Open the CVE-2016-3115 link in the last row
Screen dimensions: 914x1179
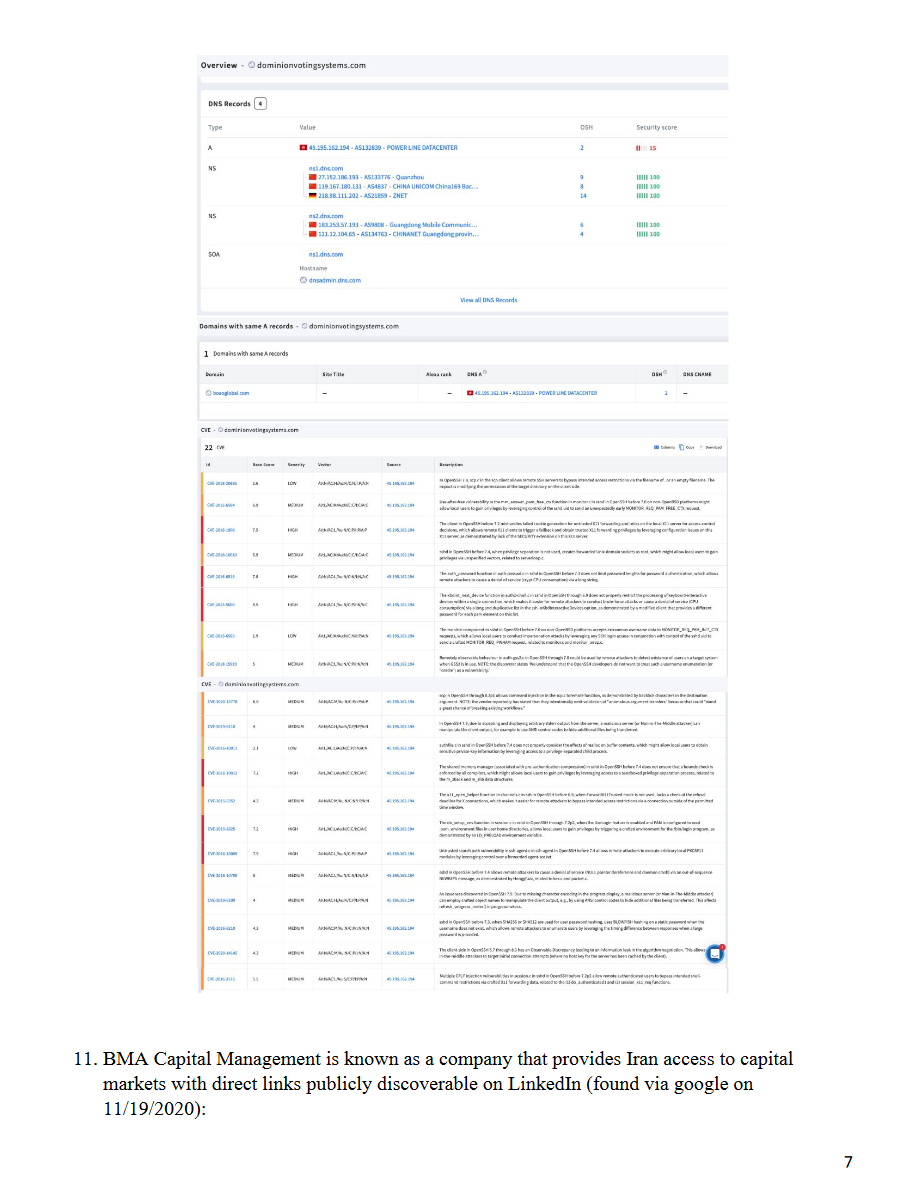(x=221, y=979)
